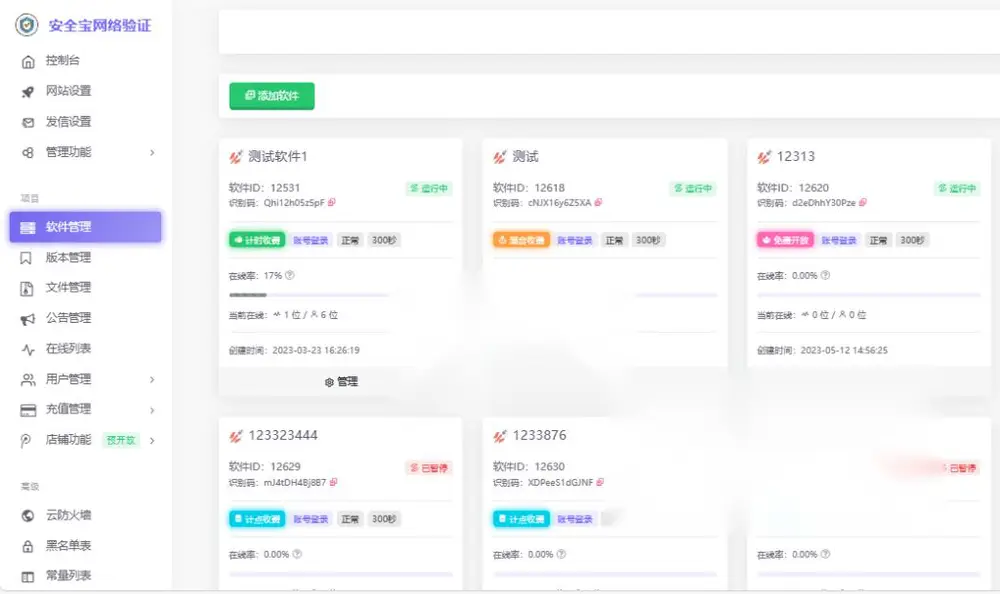The image size is (1000, 594).
Task: Expand the 店铺功能 submenu chevron
Action: point(152,440)
